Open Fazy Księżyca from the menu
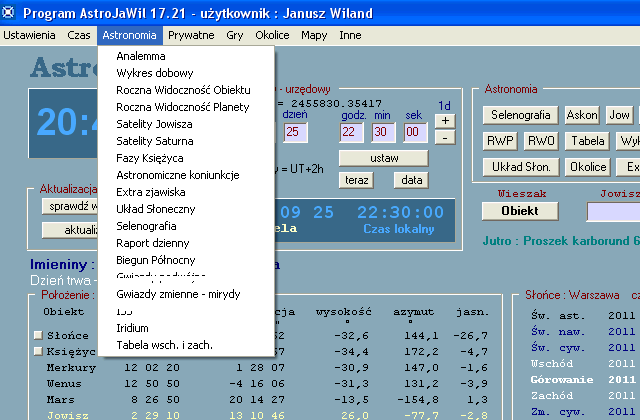The width and height of the screenshot is (640, 420). 186,158
